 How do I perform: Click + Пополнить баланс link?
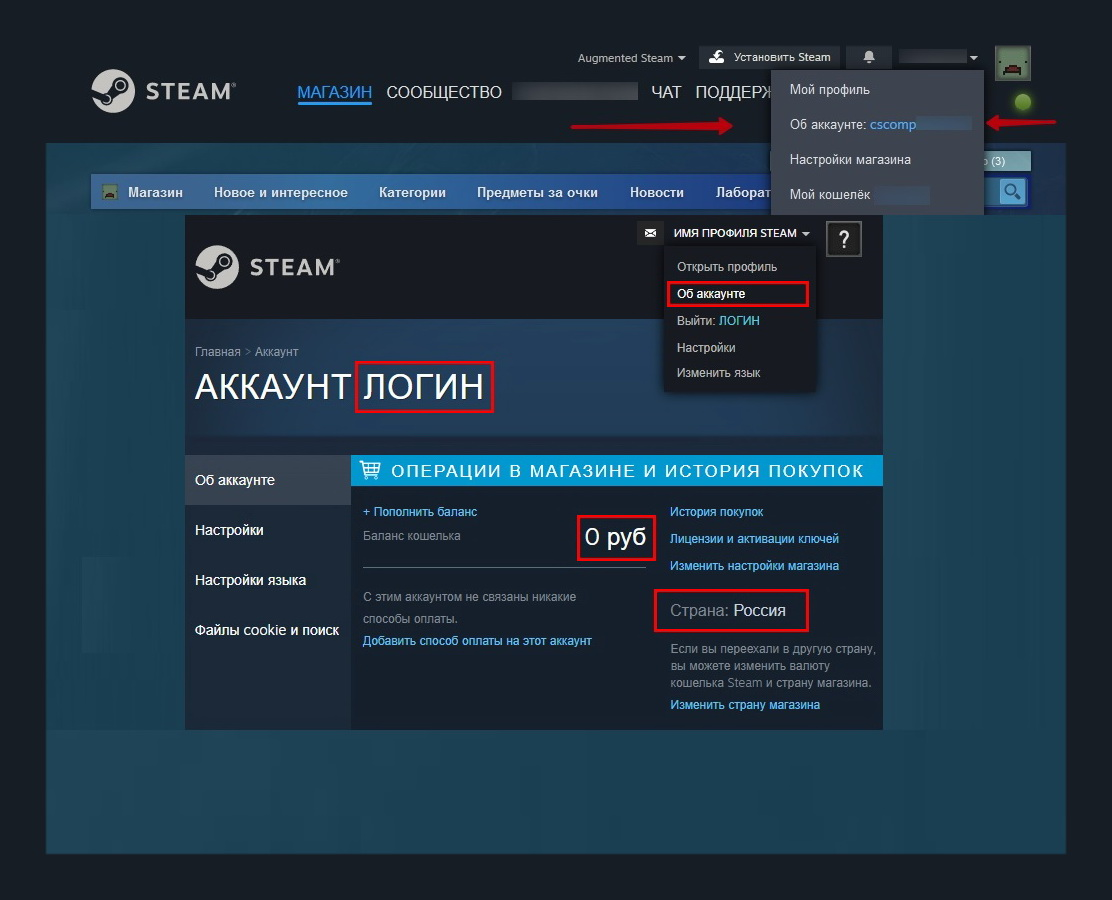point(420,511)
